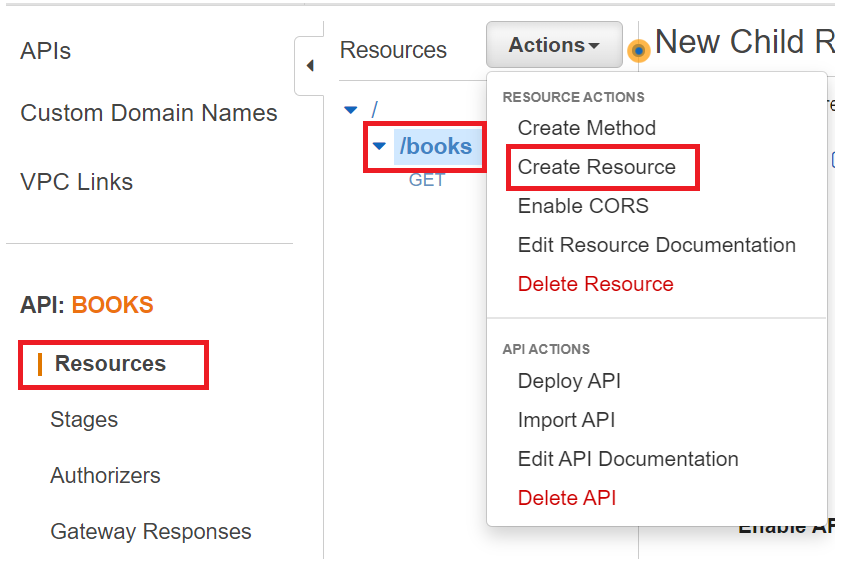Click the orange hint marker dot

click(x=638, y=50)
